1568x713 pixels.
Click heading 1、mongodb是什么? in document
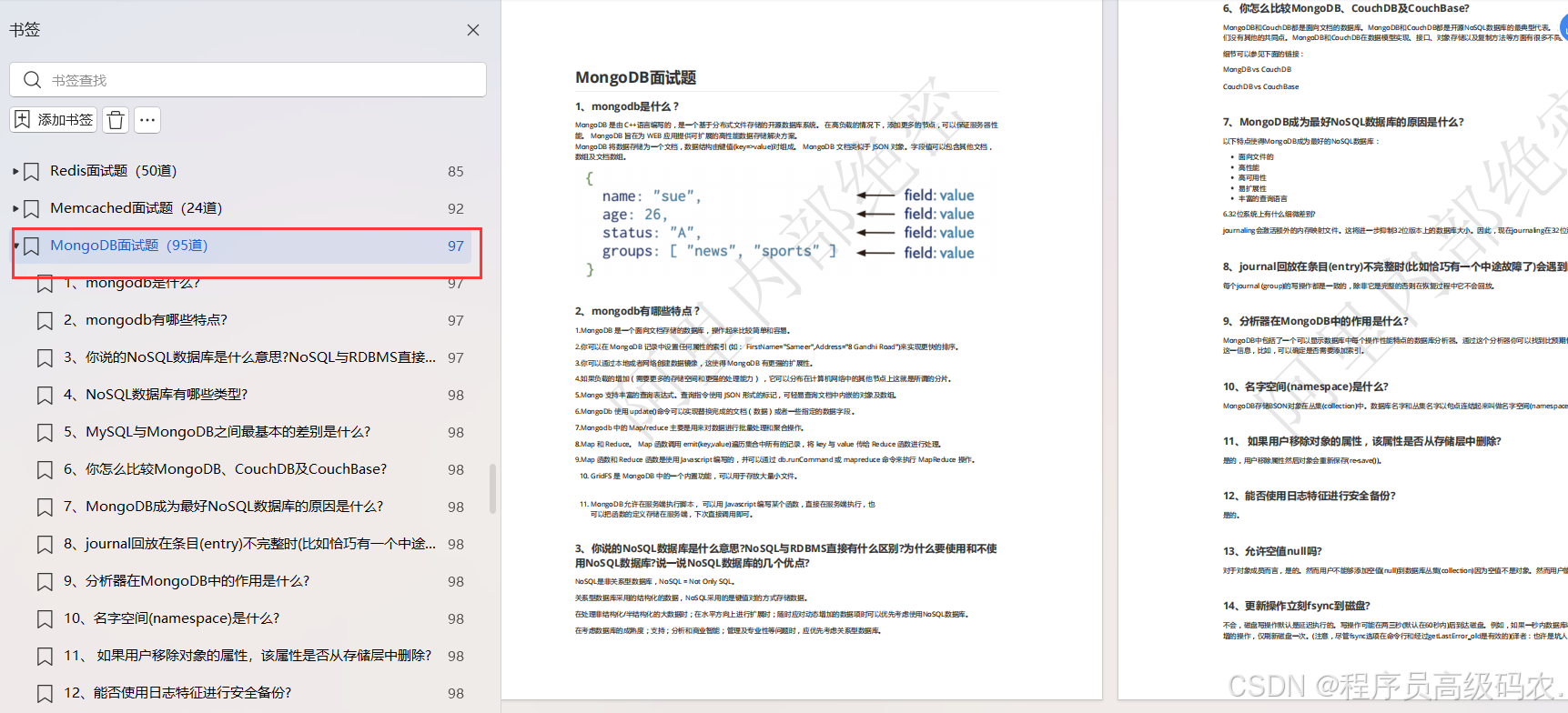point(627,106)
